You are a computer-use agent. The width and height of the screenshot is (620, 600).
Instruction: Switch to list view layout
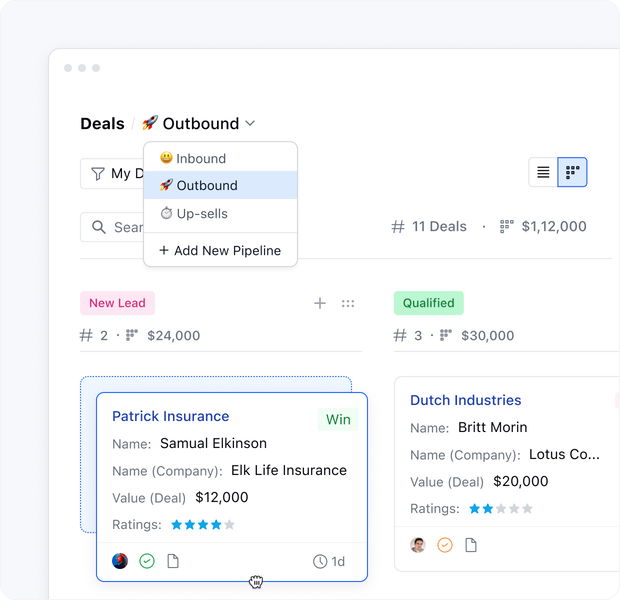coord(543,172)
